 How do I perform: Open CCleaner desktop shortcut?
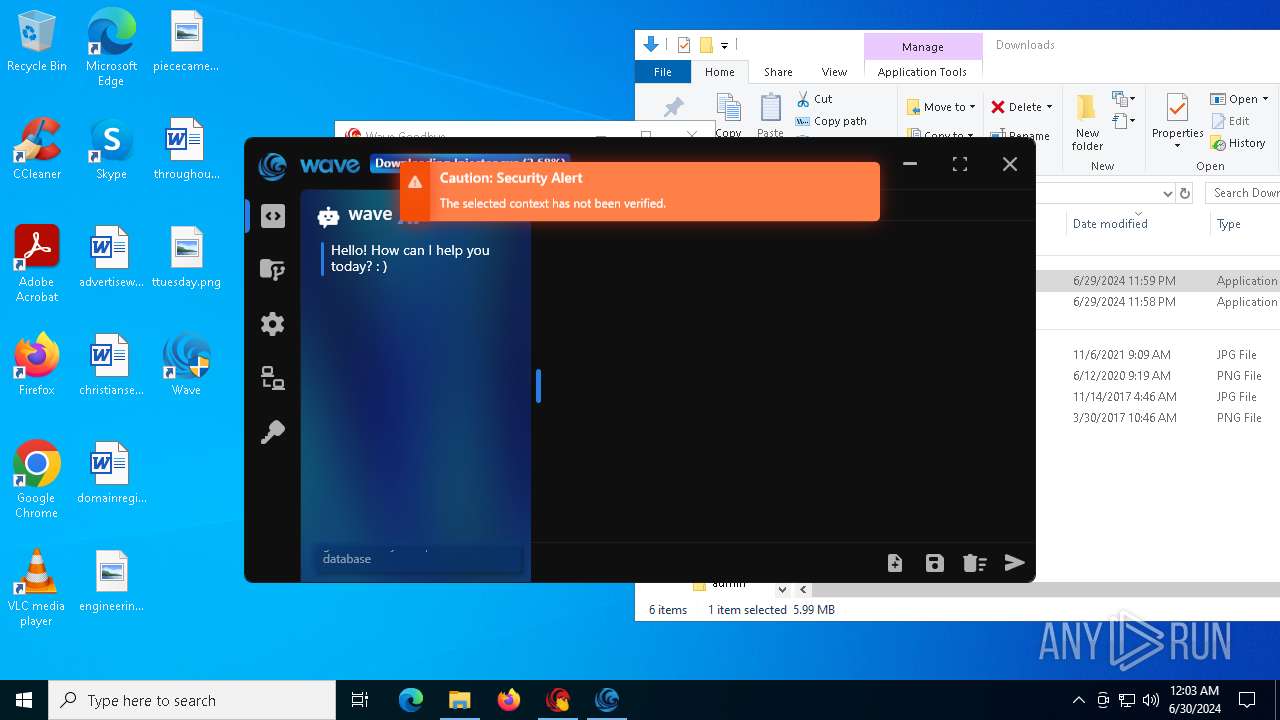(x=37, y=150)
